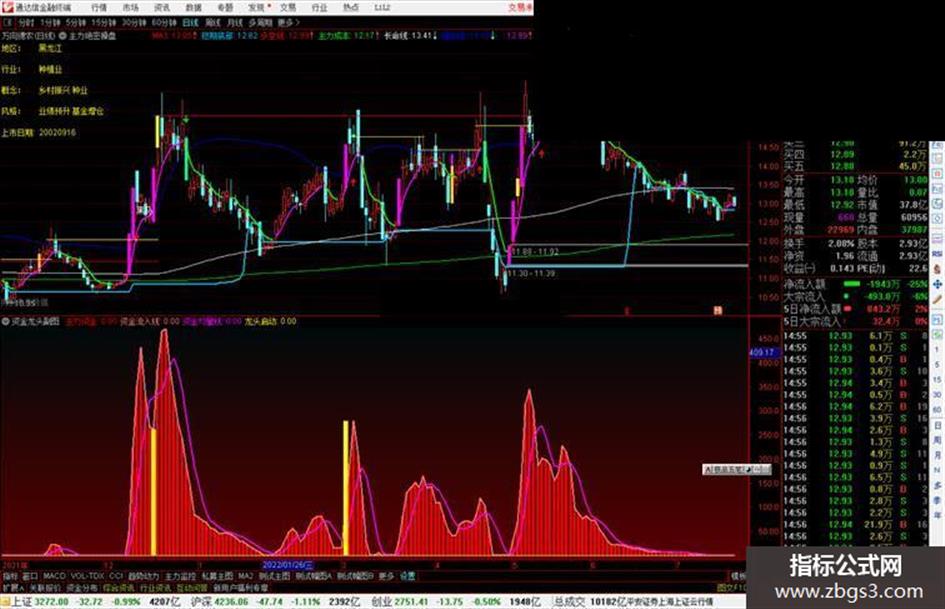
Task: Click the 周 period shortcut in right sidebar
Action: click(x=938, y=441)
